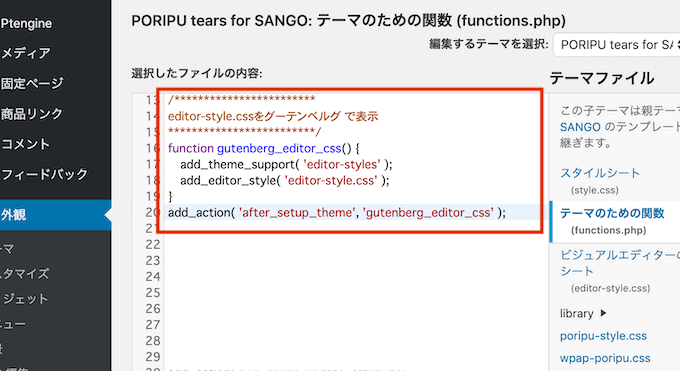This screenshot has height=371, width=680.
Task: Open poripu-style.css file
Action: point(603,336)
